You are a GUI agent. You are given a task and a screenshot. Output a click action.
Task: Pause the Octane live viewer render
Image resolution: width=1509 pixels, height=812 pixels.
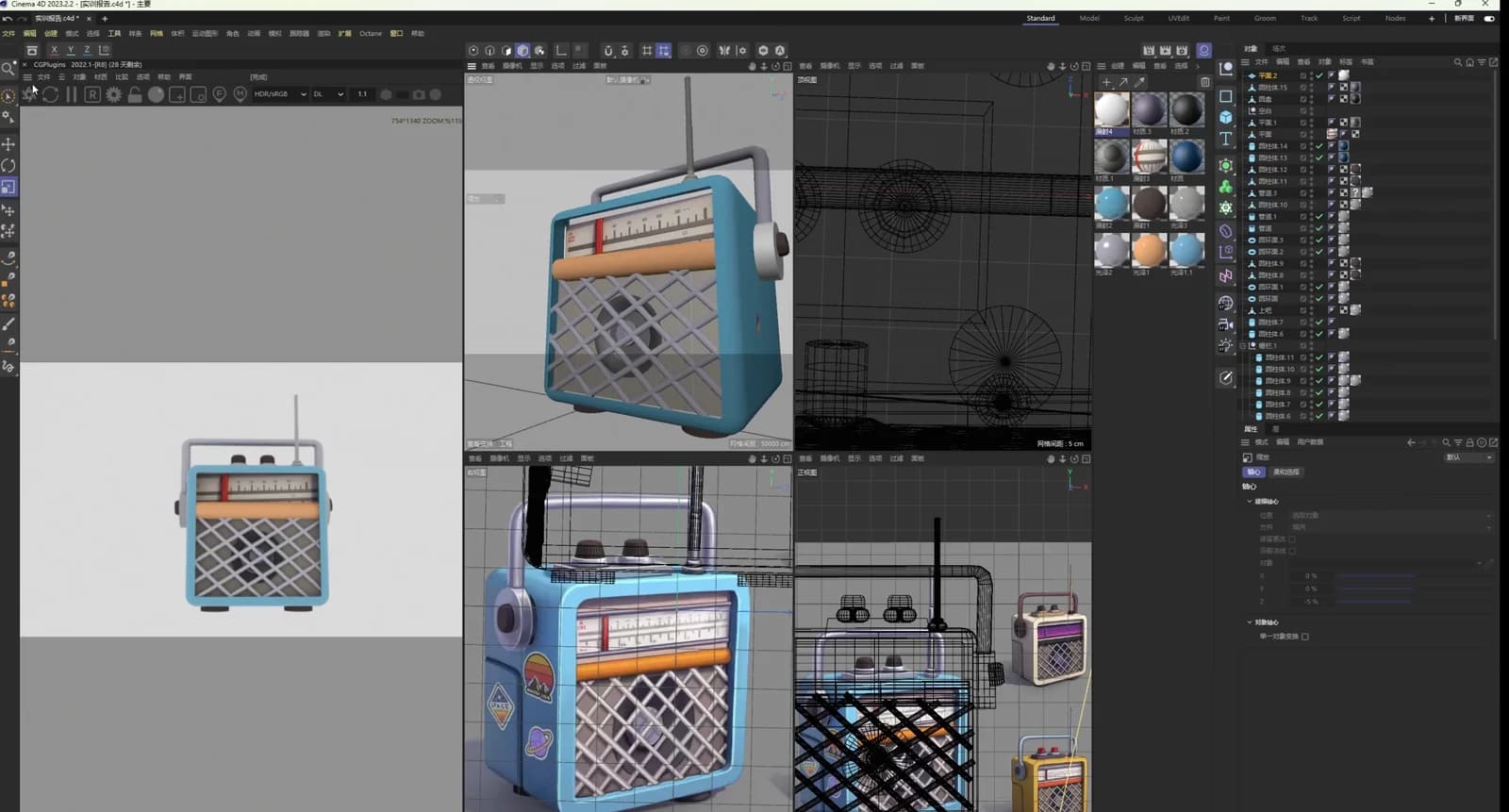click(x=72, y=94)
